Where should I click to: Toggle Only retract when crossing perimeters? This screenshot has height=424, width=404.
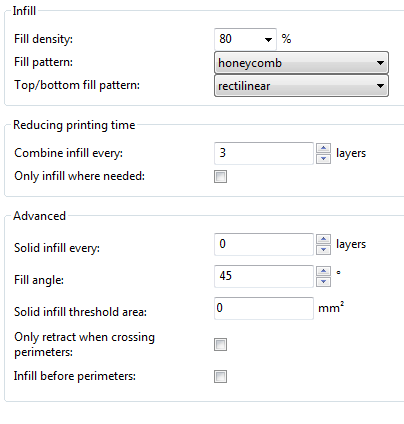(x=220, y=344)
